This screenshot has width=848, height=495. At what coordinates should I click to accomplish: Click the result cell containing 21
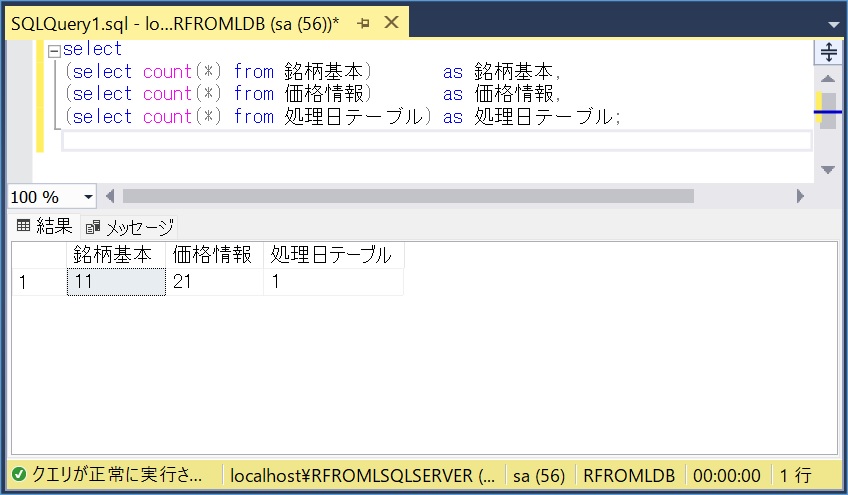coord(214,283)
